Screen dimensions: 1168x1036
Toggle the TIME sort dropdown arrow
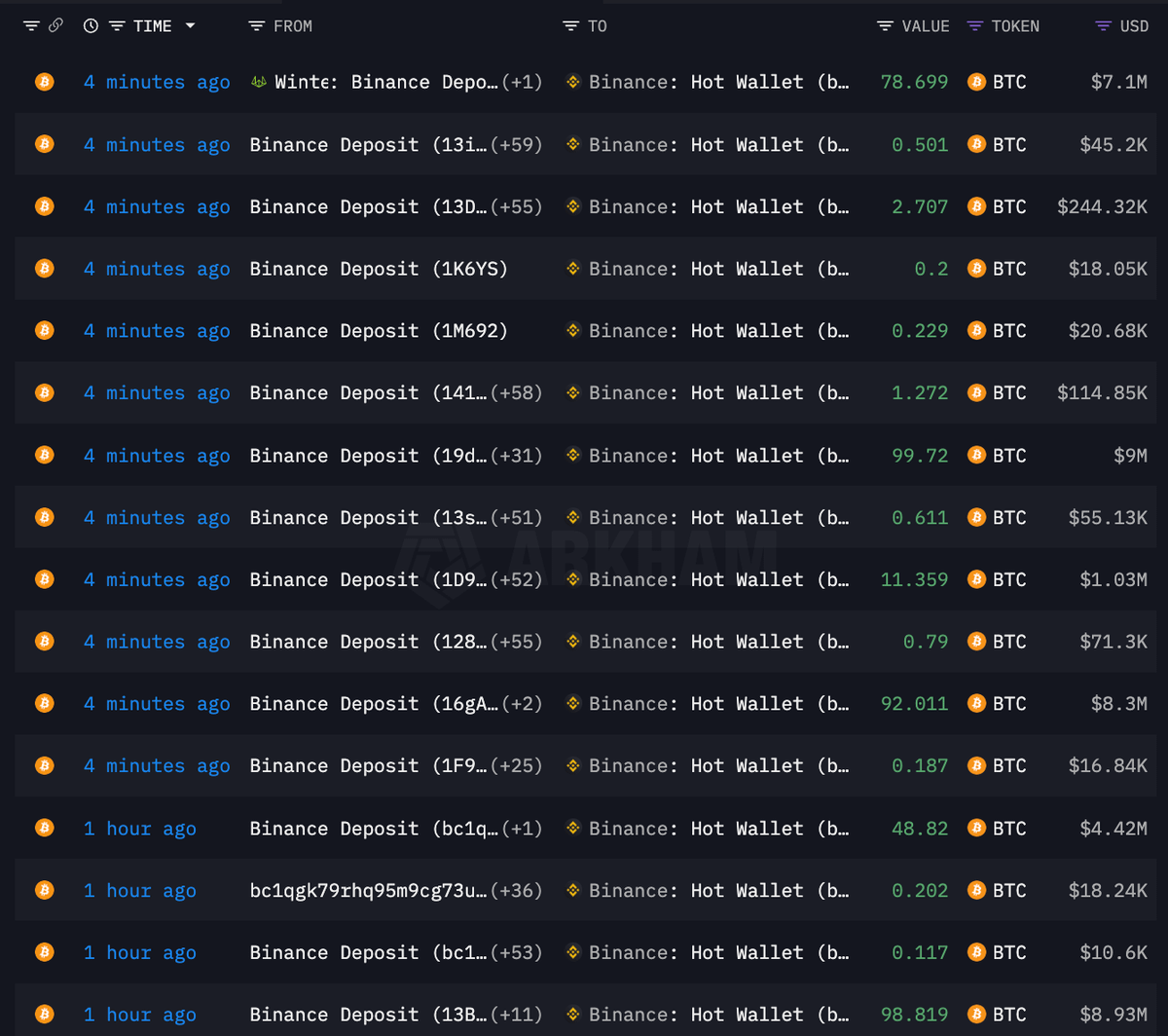coord(190,26)
